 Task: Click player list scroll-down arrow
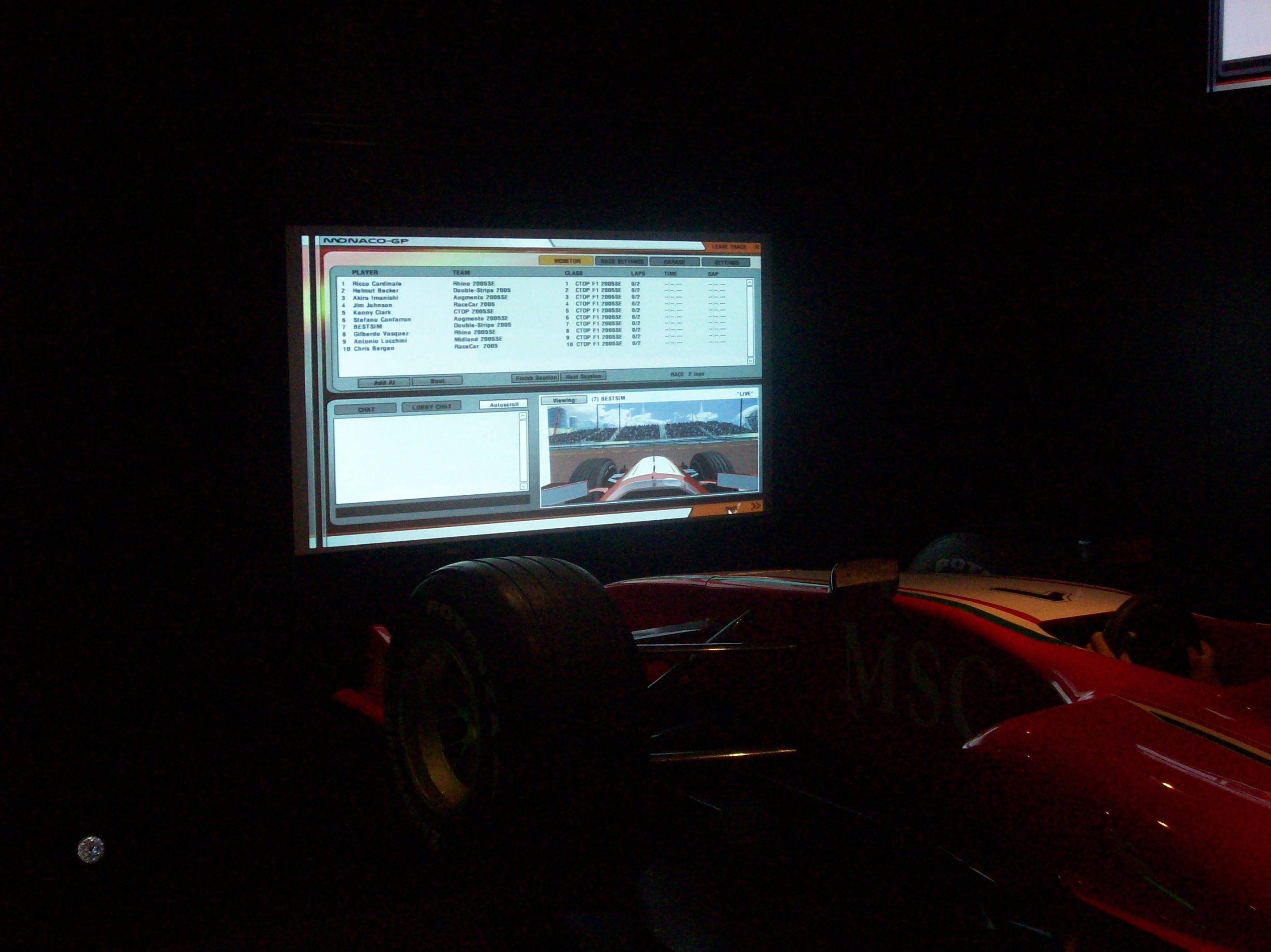(750, 360)
